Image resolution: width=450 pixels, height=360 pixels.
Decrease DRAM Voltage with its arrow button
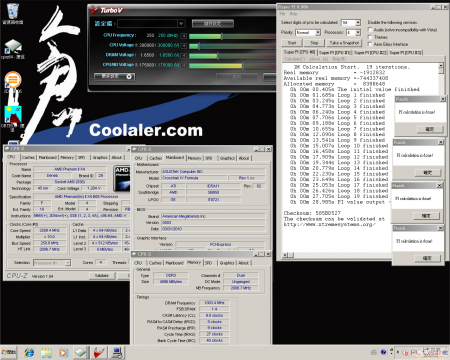[x=183, y=55]
